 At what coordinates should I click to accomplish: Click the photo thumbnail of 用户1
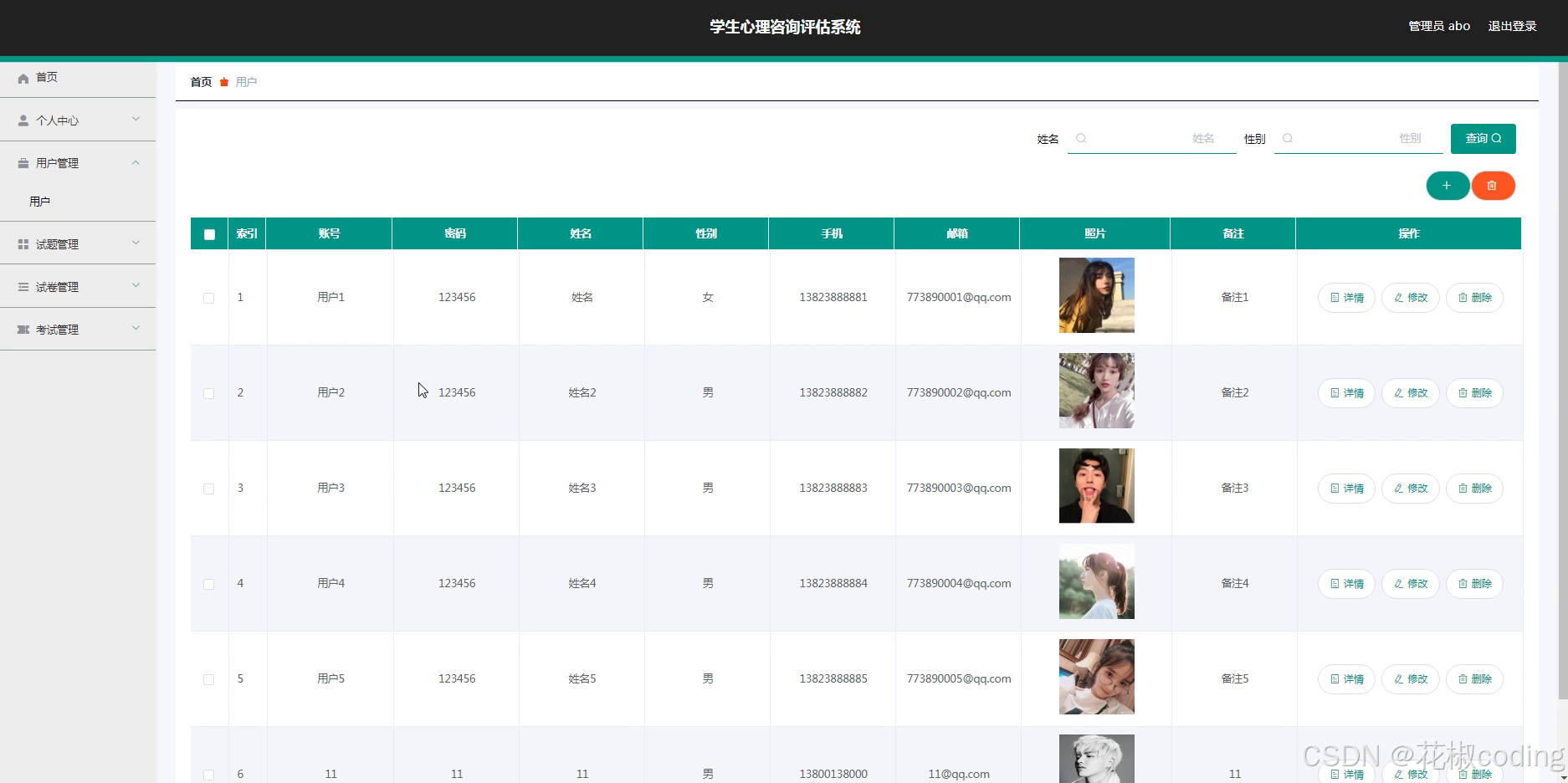click(1096, 295)
